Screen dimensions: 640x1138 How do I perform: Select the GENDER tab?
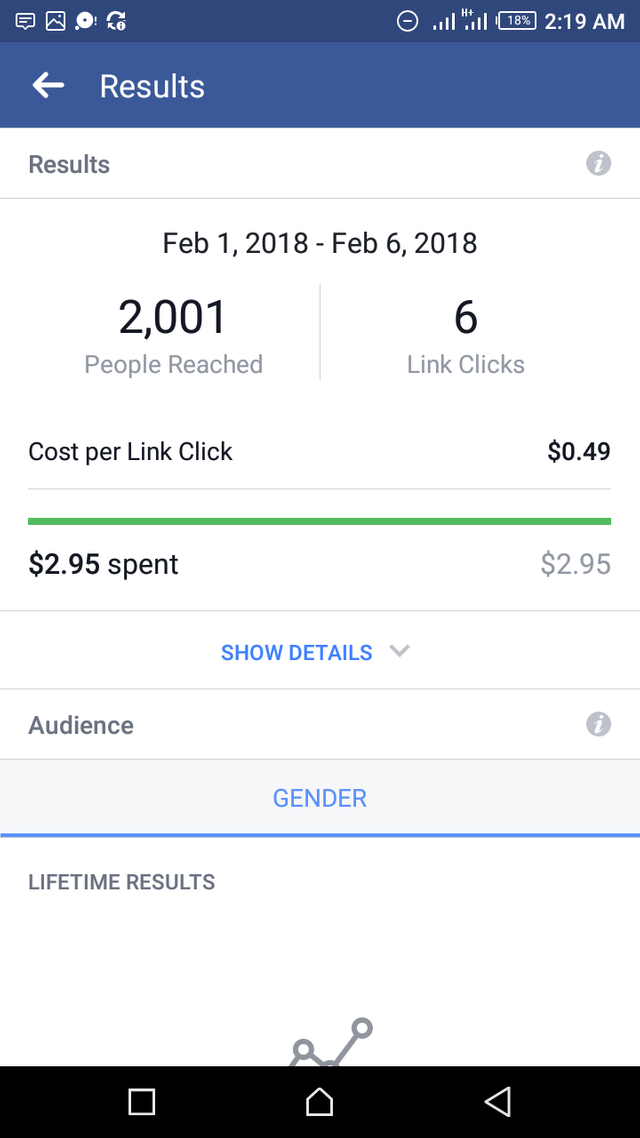319,798
